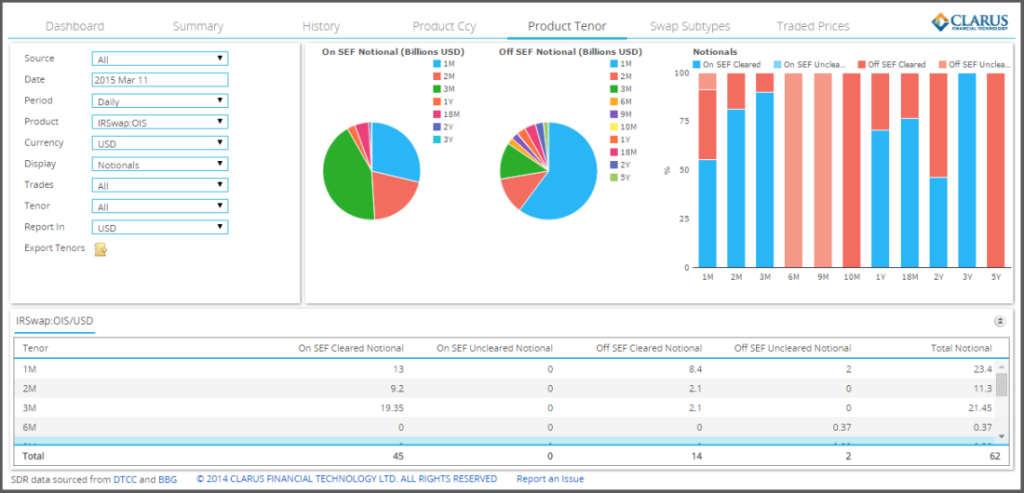Click the Clarus Financial Technology logo
The width and height of the screenshot is (1024, 493).
[x=968, y=23]
